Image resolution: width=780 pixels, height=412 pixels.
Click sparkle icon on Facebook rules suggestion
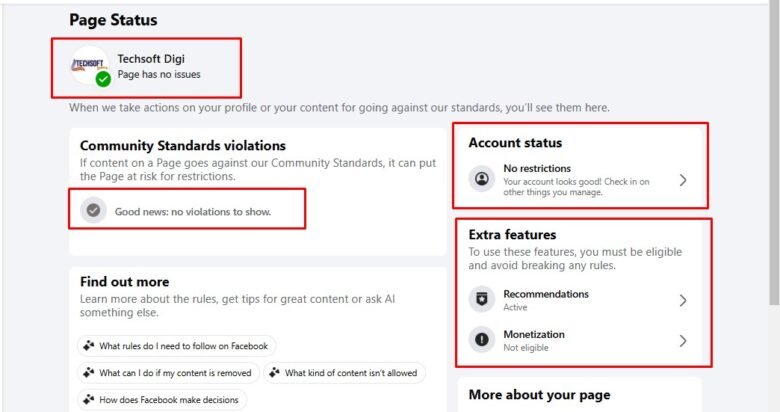click(89, 346)
